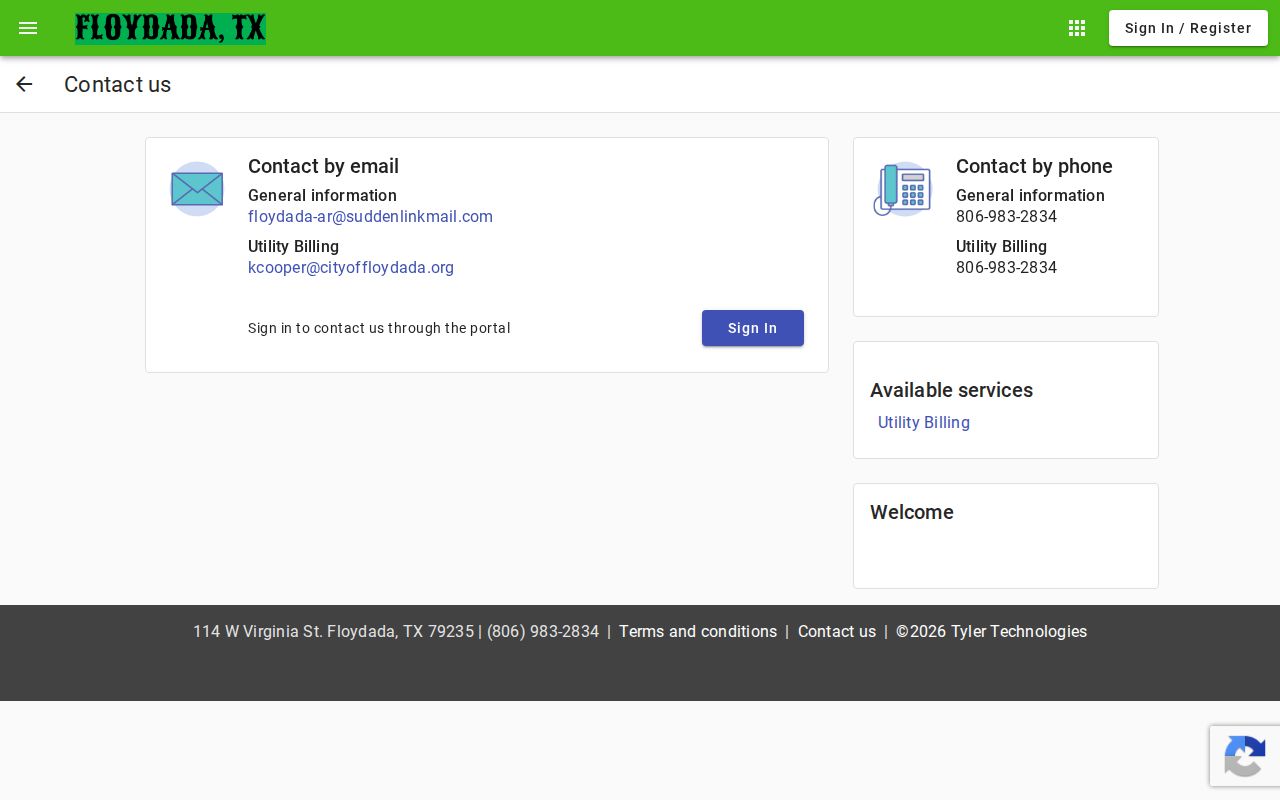Go back with the arrow icon
The width and height of the screenshot is (1280, 800).
[x=24, y=84]
